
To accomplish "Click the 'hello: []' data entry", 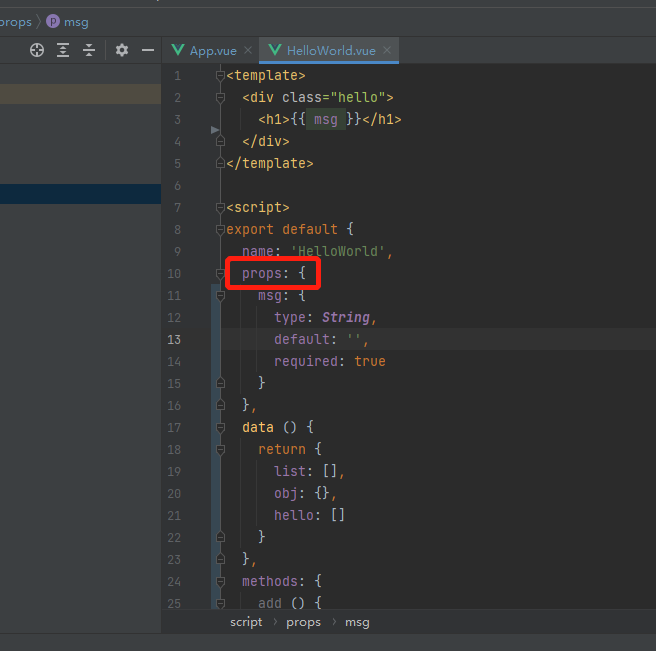I will (309, 515).
